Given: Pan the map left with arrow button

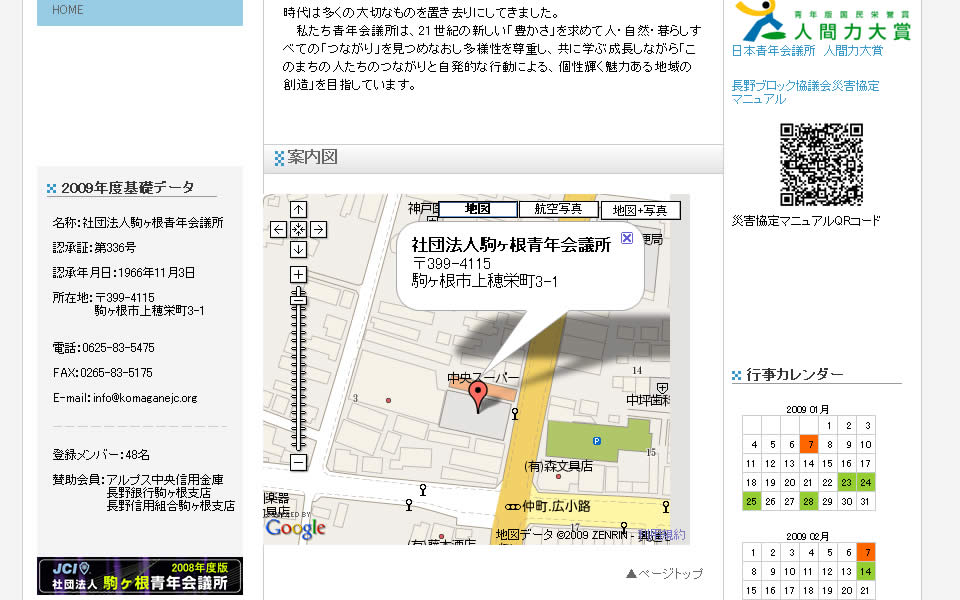Looking at the screenshot, I should (279, 230).
